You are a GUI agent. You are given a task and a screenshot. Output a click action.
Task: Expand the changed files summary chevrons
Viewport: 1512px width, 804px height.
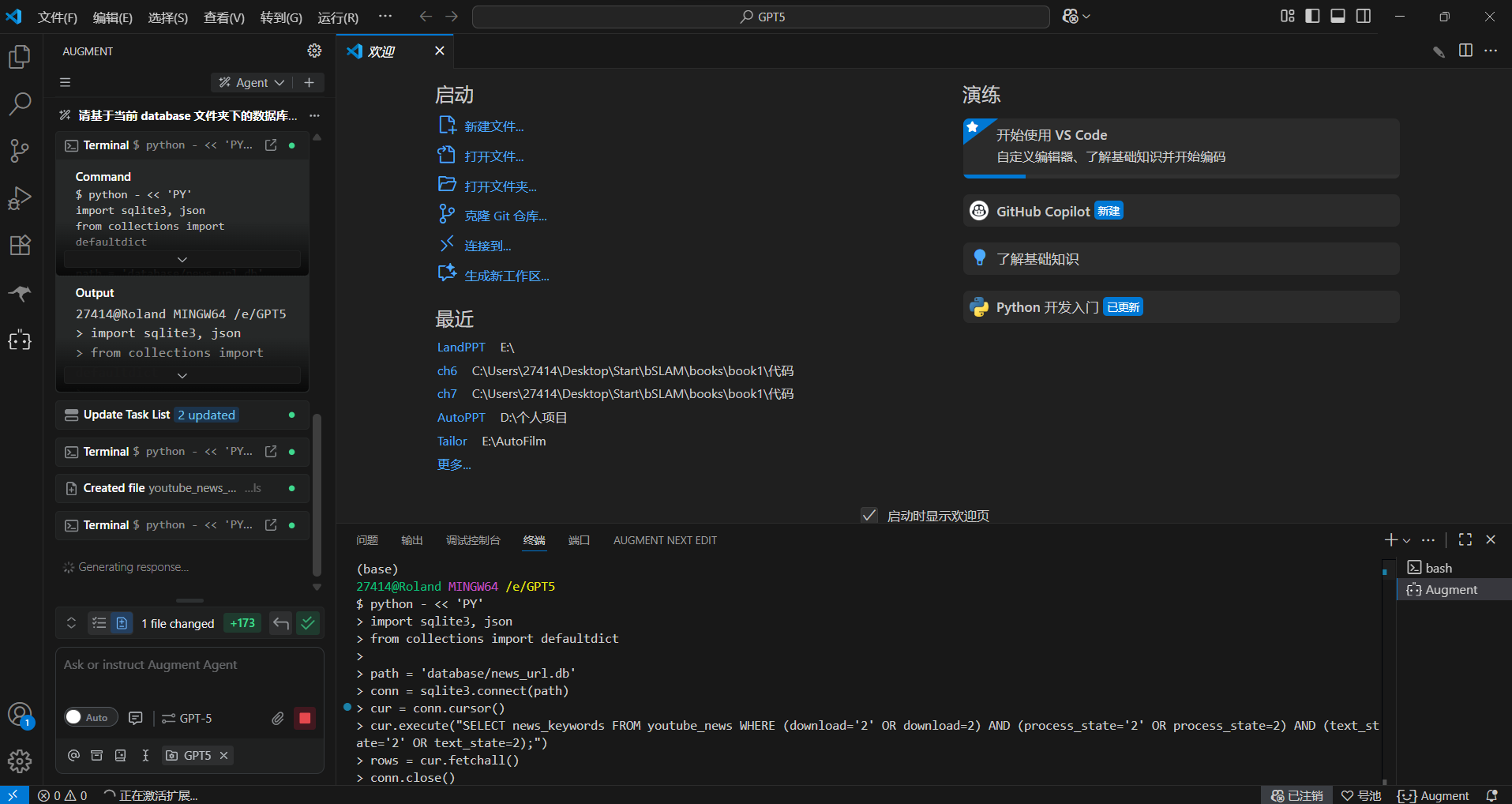[x=71, y=623]
